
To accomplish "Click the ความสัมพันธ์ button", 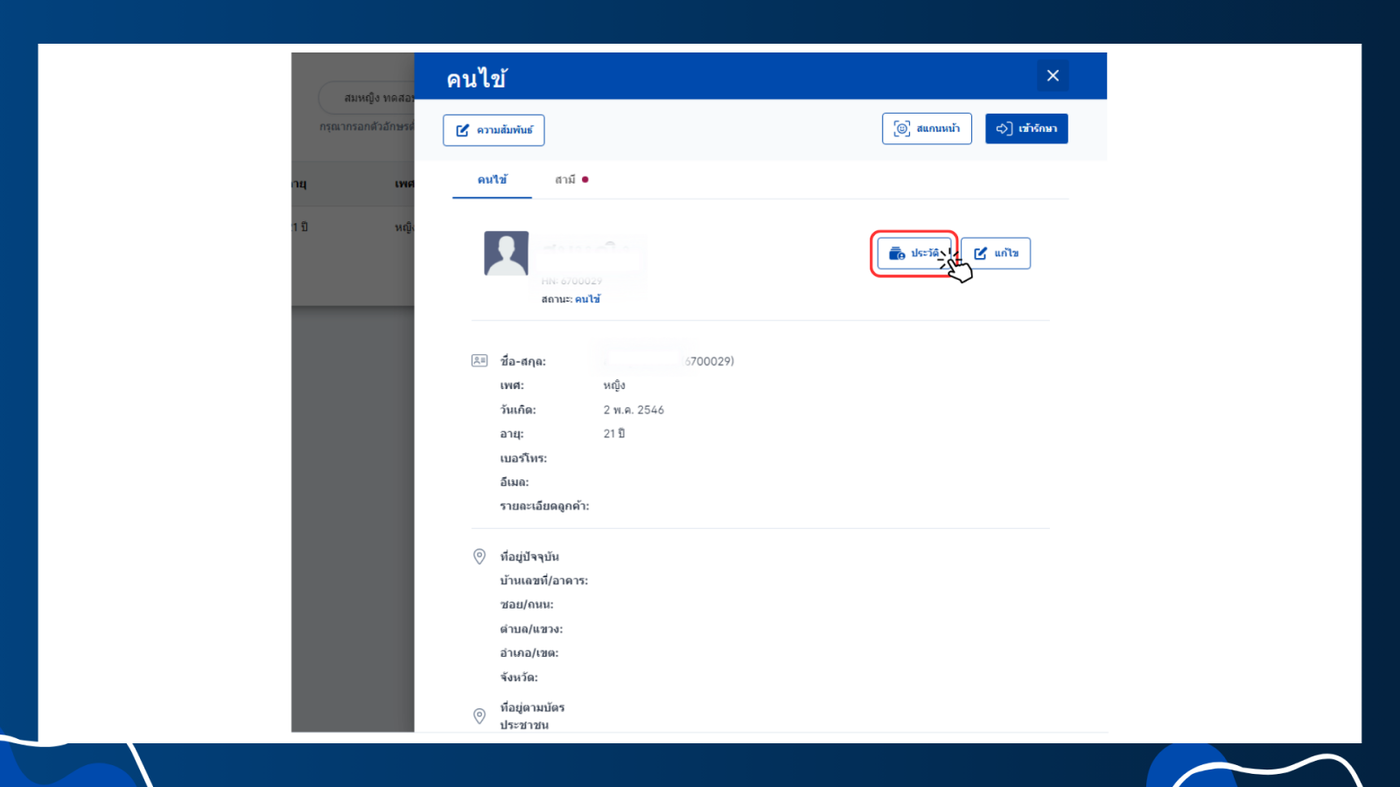I will (494, 130).
